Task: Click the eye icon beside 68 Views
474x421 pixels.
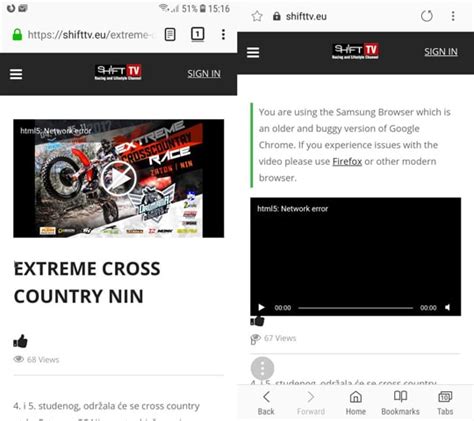Action: (19, 359)
